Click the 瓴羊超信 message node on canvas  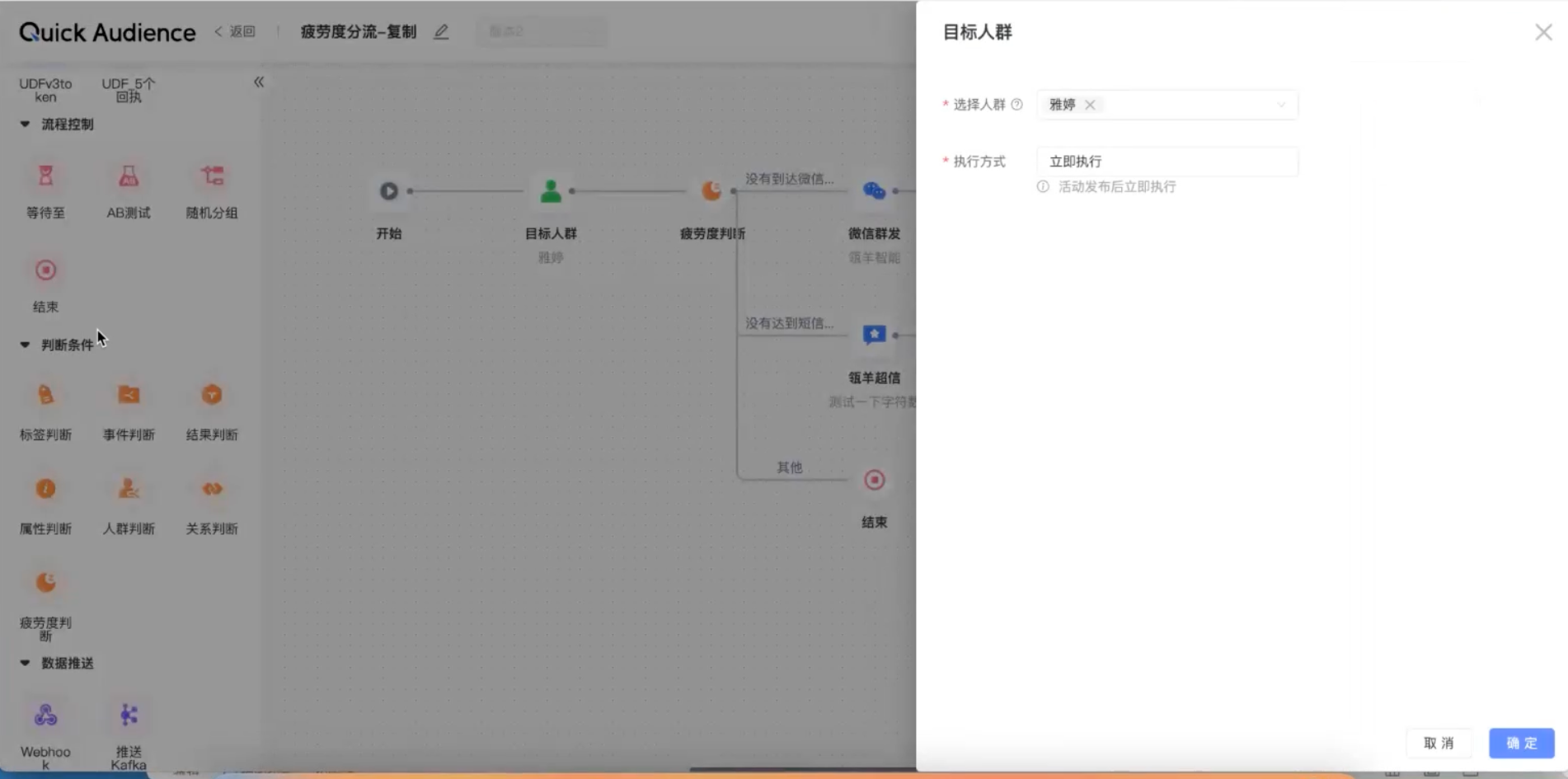874,336
